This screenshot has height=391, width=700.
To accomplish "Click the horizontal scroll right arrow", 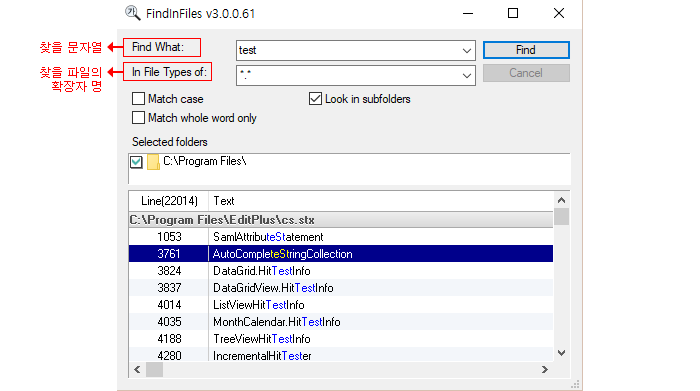I will click(x=545, y=370).
